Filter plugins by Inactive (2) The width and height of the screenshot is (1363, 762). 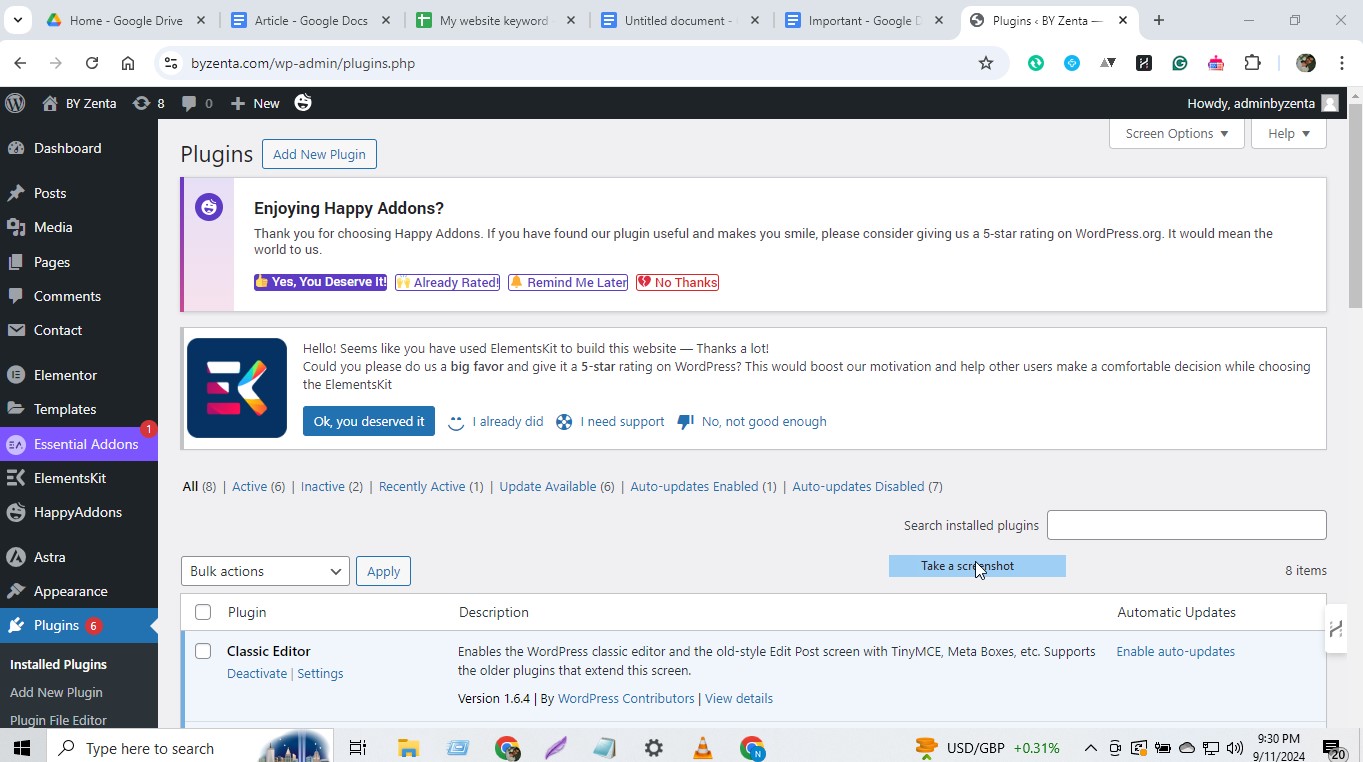click(331, 486)
